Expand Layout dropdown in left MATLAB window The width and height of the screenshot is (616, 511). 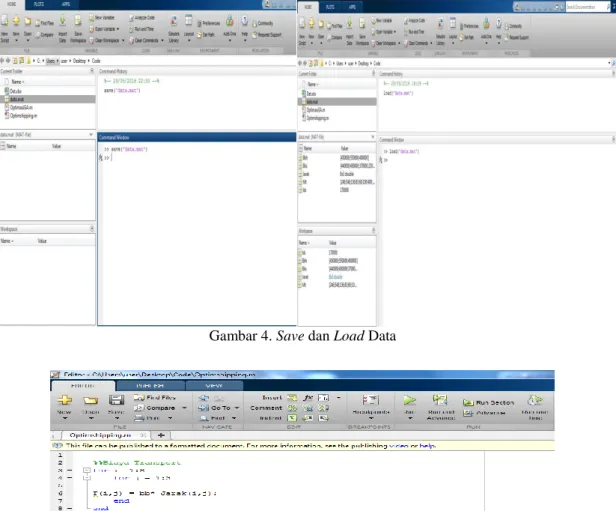click(189, 40)
